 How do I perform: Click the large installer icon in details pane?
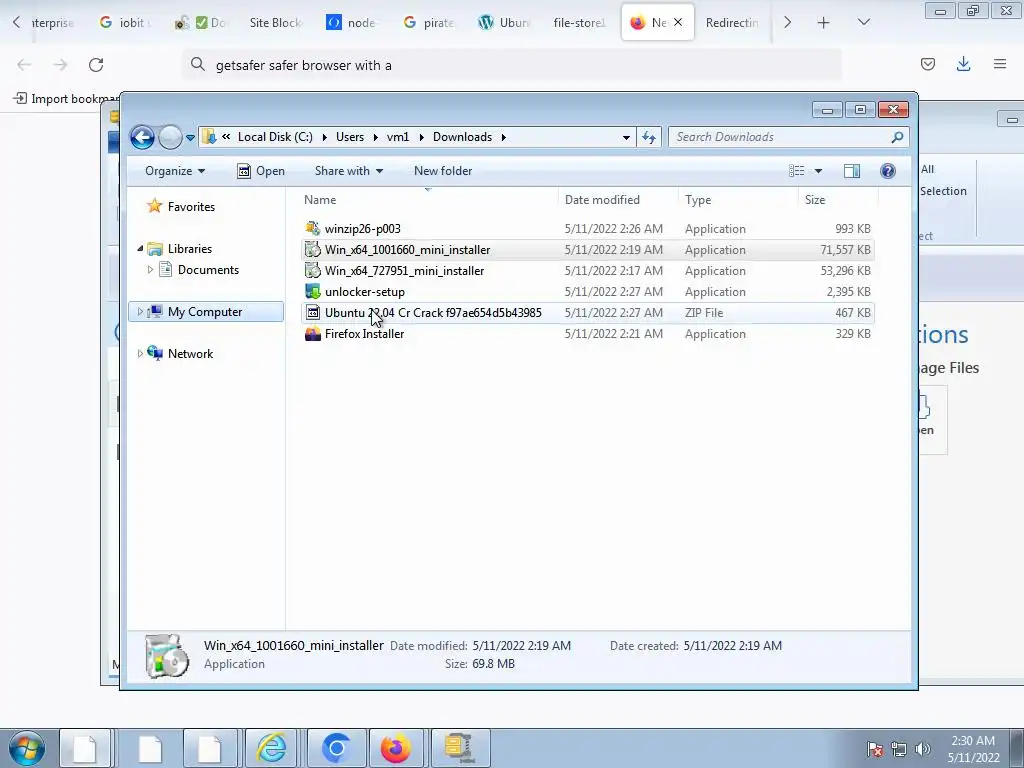point(167,656)
